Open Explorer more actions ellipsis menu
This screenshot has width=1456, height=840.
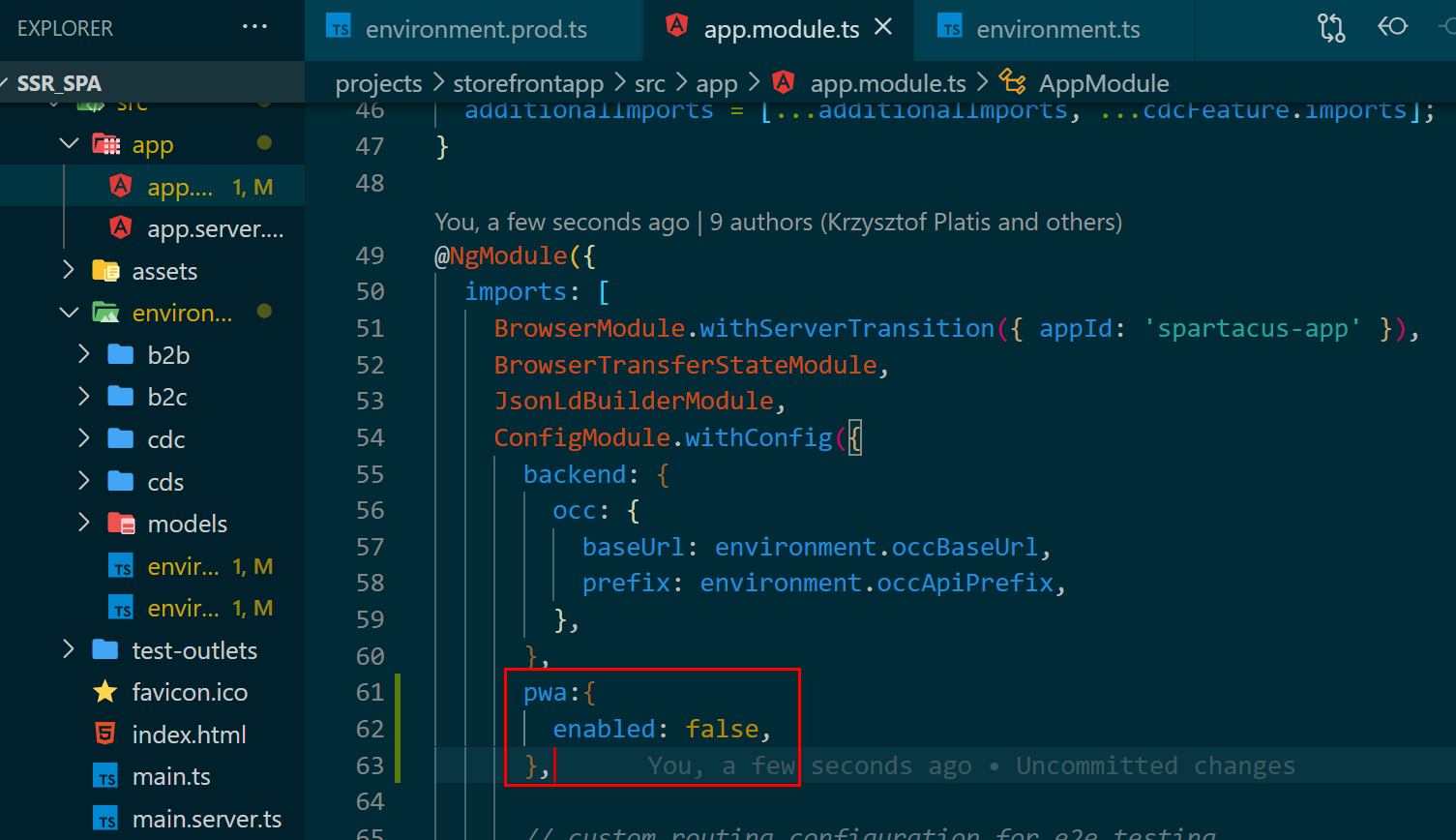[254, 27]
